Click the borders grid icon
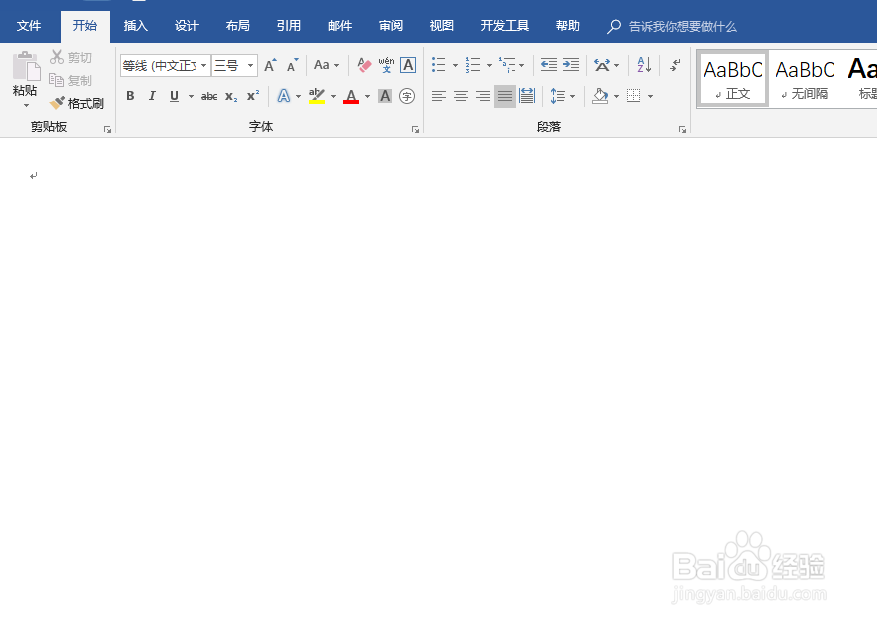 pyautogui.click(x=634, y=96)
